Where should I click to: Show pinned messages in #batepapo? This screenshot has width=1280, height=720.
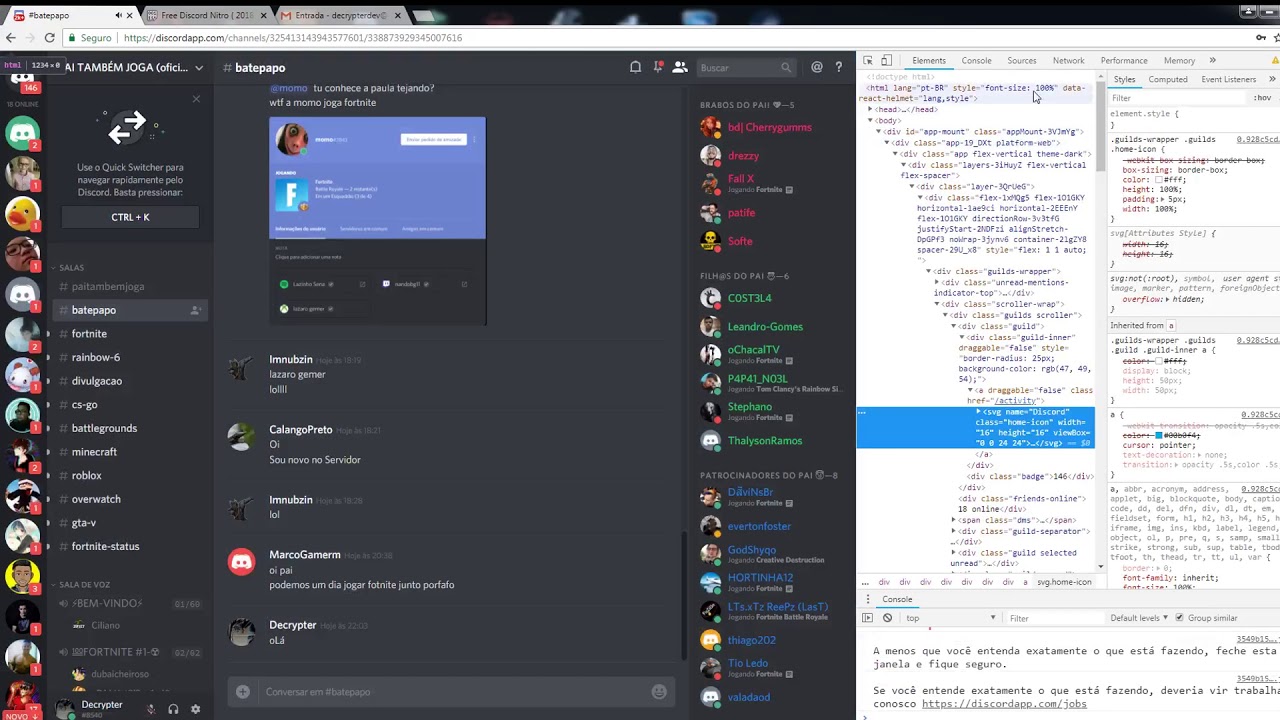pos(658,67)
